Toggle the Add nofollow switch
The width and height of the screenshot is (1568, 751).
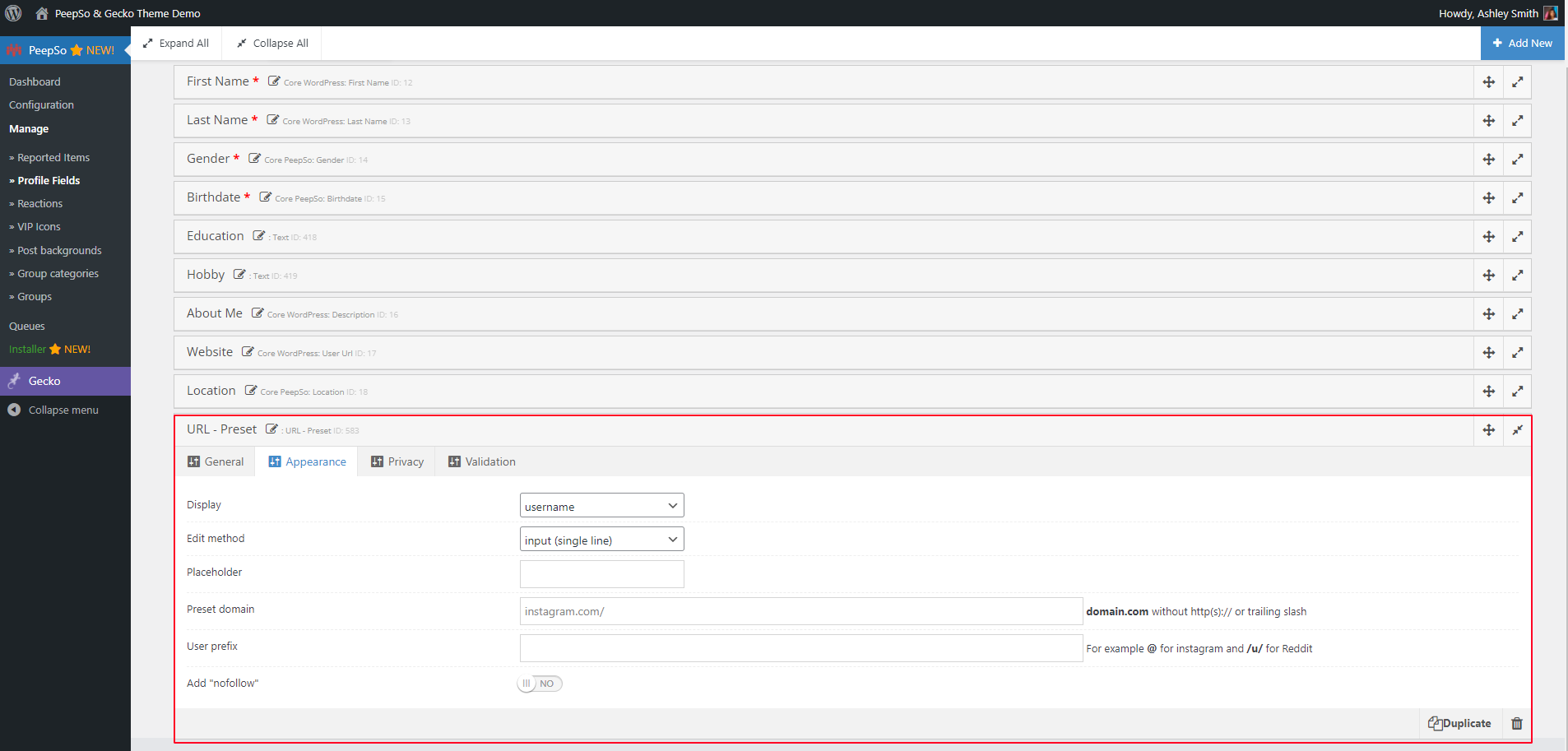[x=540, y=684]
